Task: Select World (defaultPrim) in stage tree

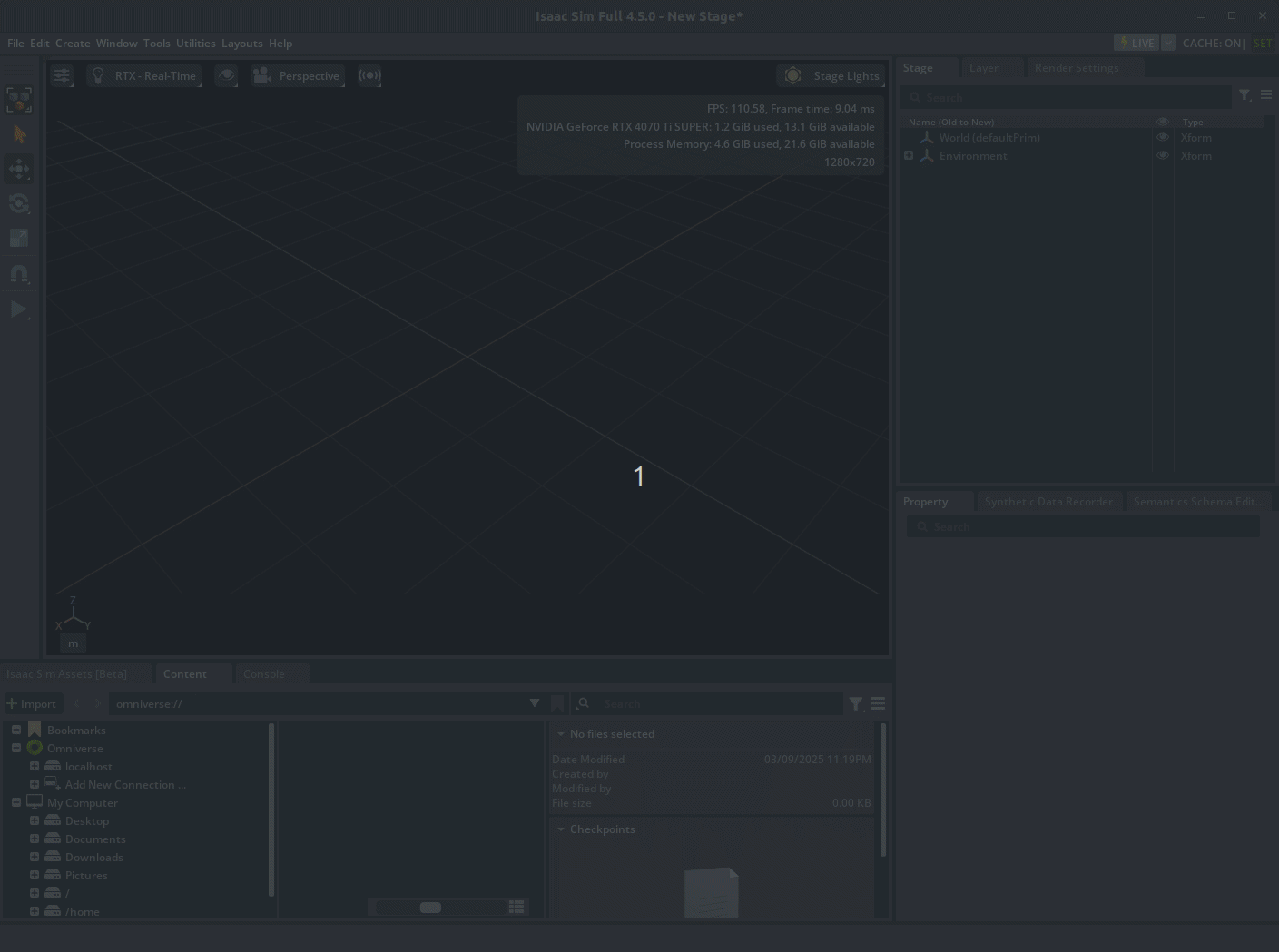Action: coord(989,138)
